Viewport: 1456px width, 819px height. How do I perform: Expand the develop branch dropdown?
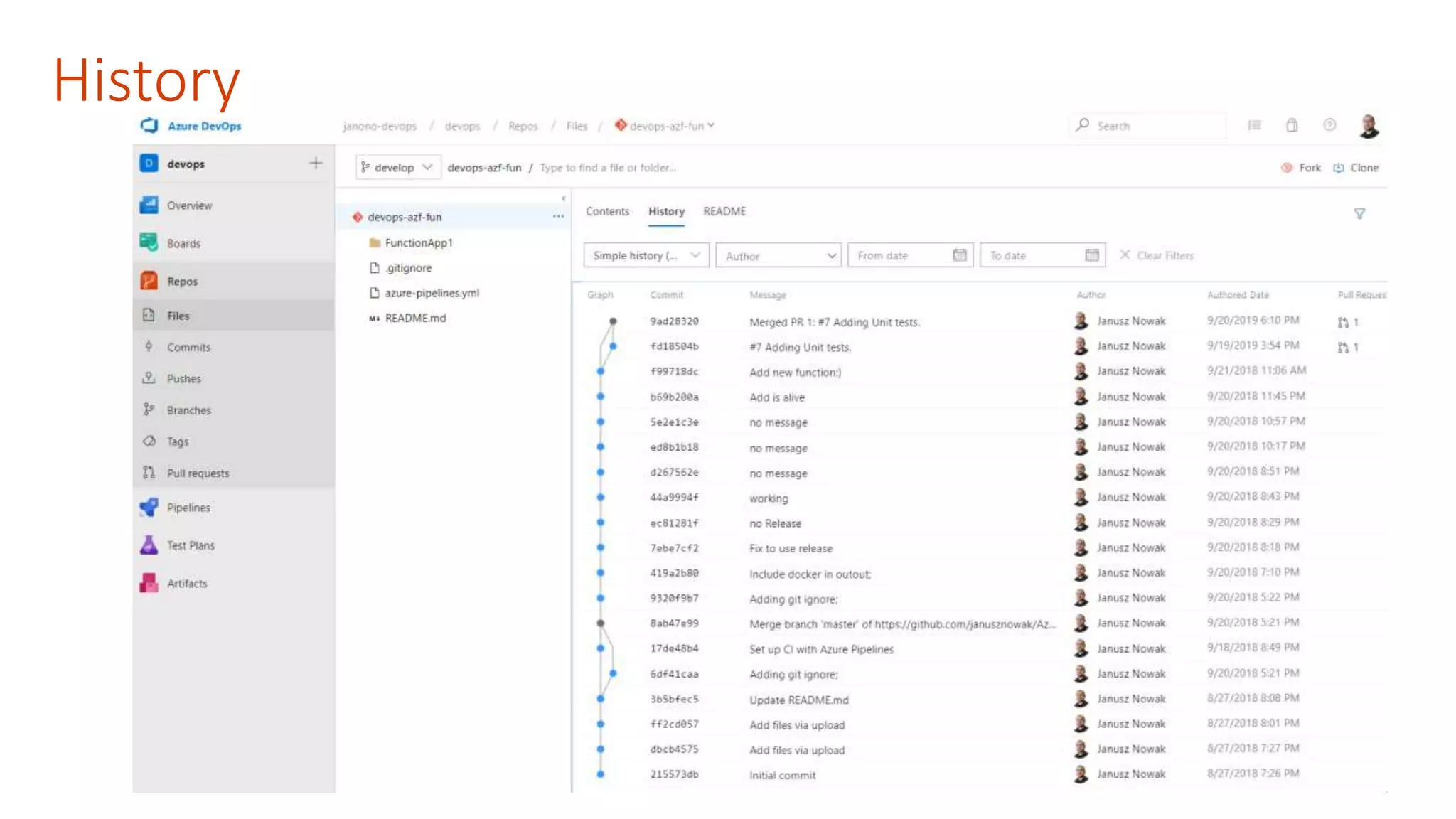click(397, 168)
